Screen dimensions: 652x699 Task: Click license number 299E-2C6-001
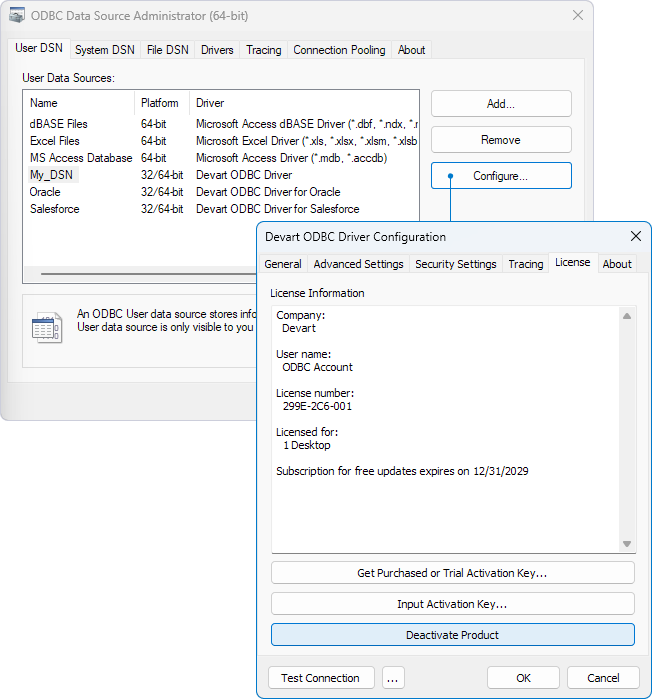coord(317,406)
